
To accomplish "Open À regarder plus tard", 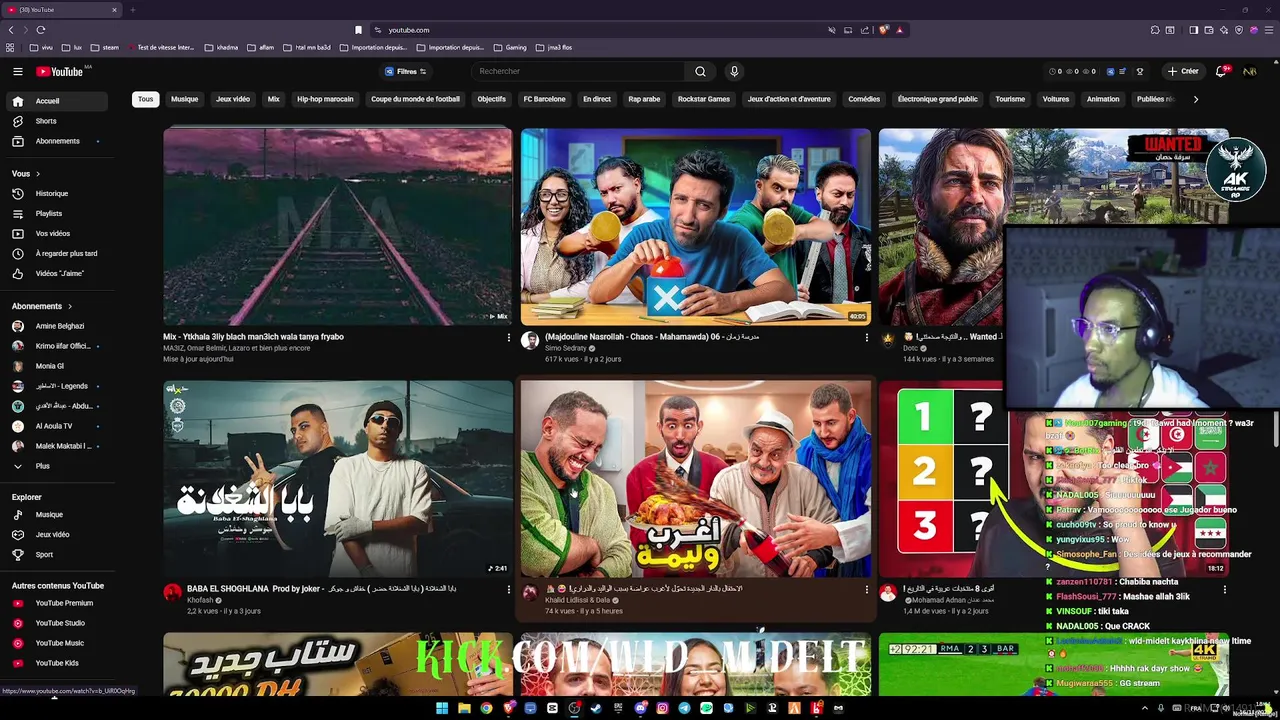I will point(55,253).
